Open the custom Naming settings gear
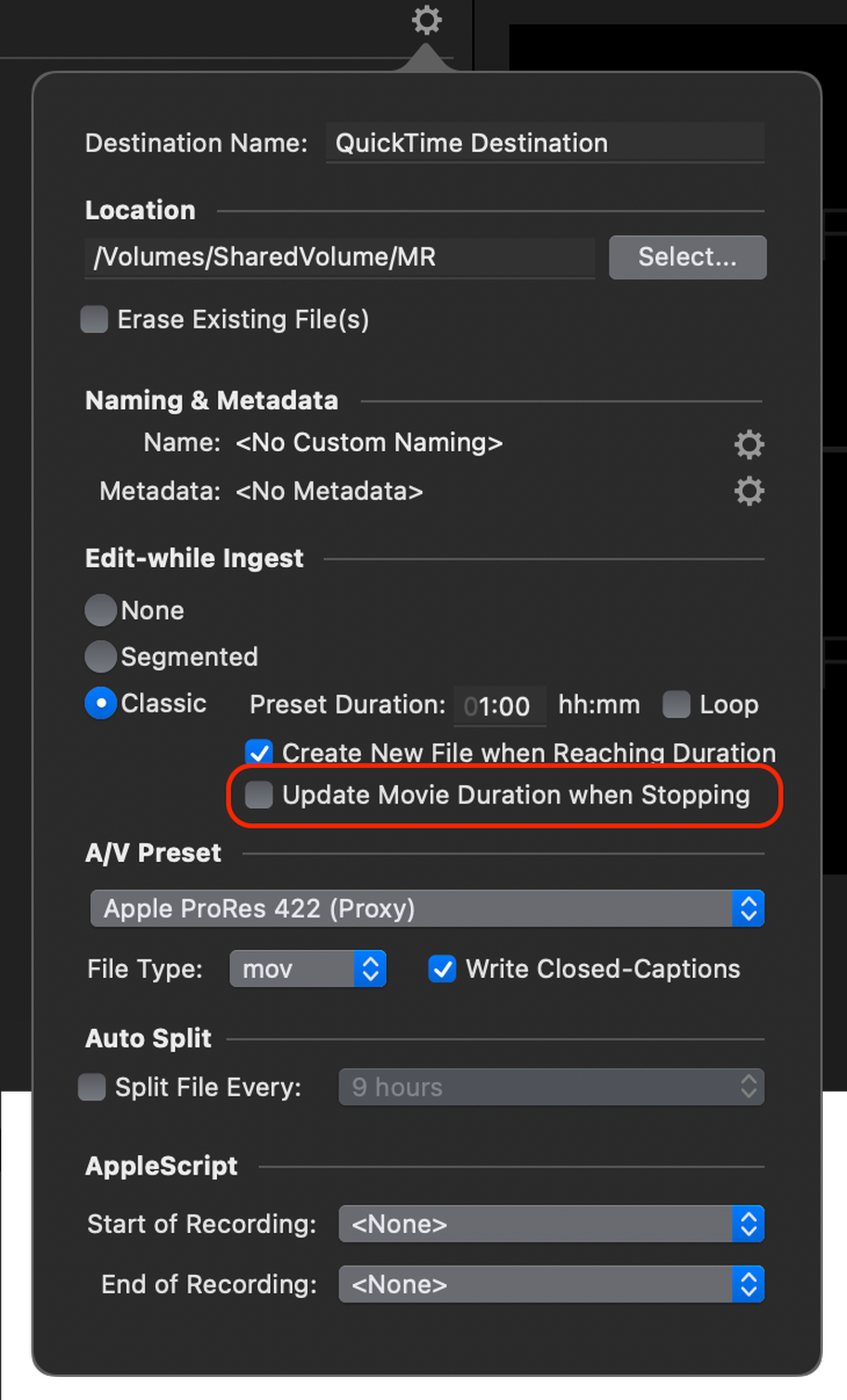Viewport: 847px width, 1400px height. coord(749,444)
